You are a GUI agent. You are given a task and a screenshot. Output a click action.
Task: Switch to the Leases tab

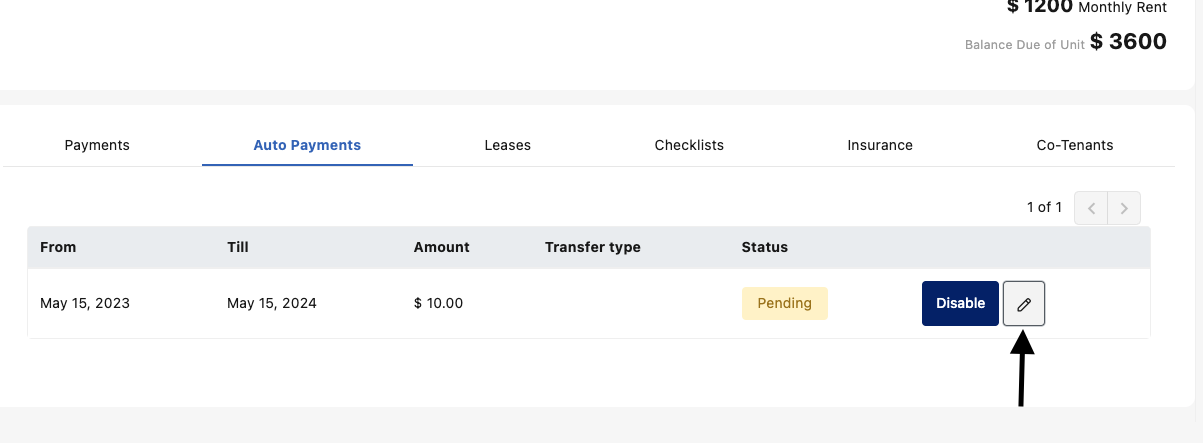507,145
